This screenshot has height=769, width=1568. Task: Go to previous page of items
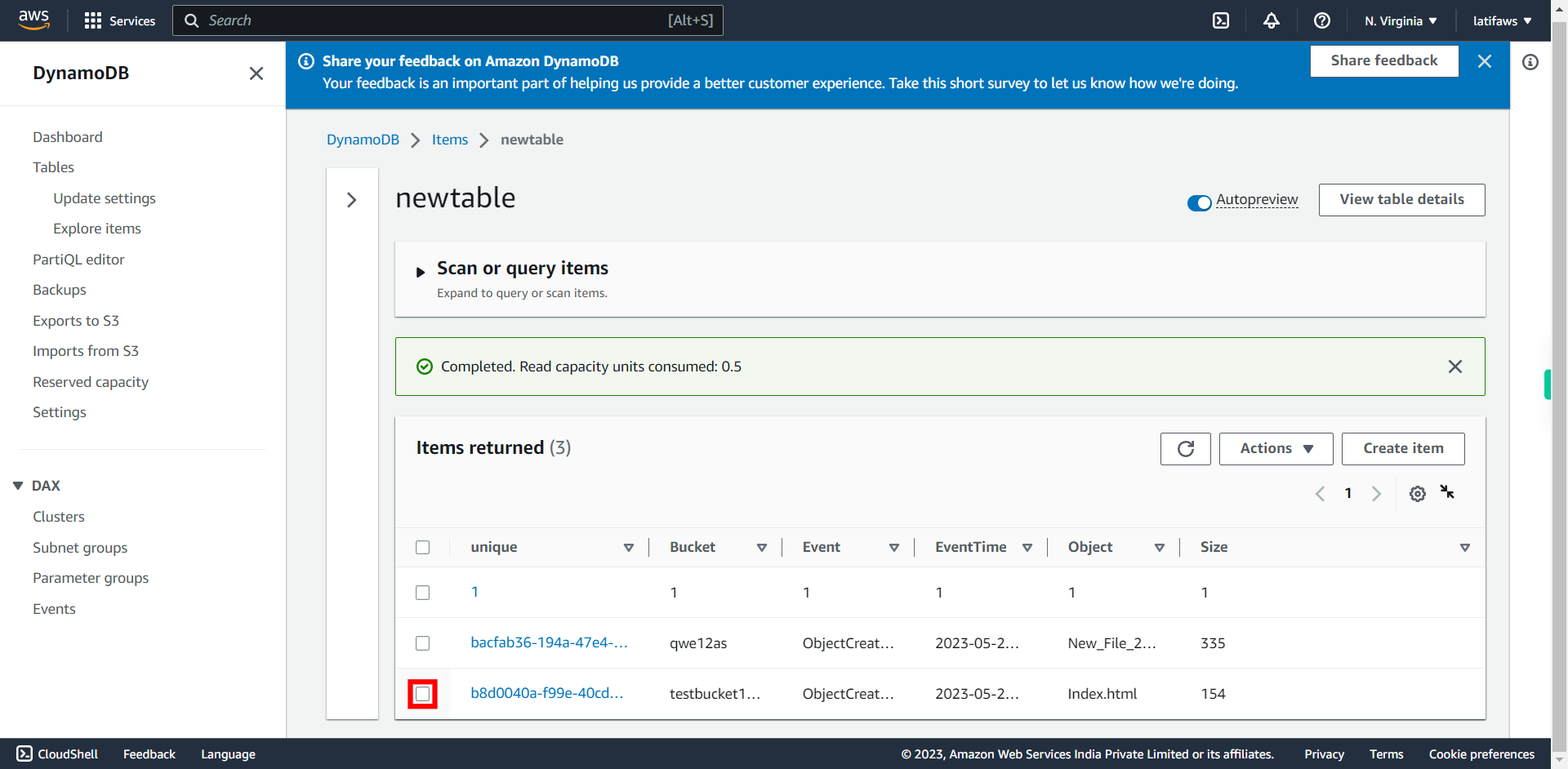[x=1320, y=493]
